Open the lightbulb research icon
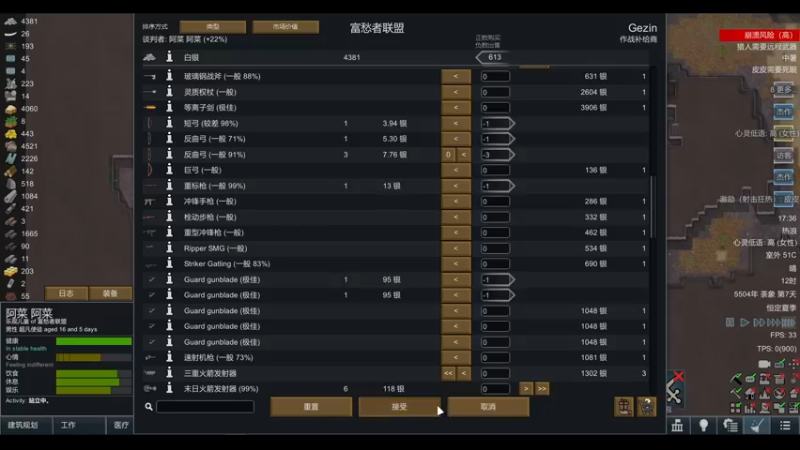This screenshot has height=450, width=800. 704,426
